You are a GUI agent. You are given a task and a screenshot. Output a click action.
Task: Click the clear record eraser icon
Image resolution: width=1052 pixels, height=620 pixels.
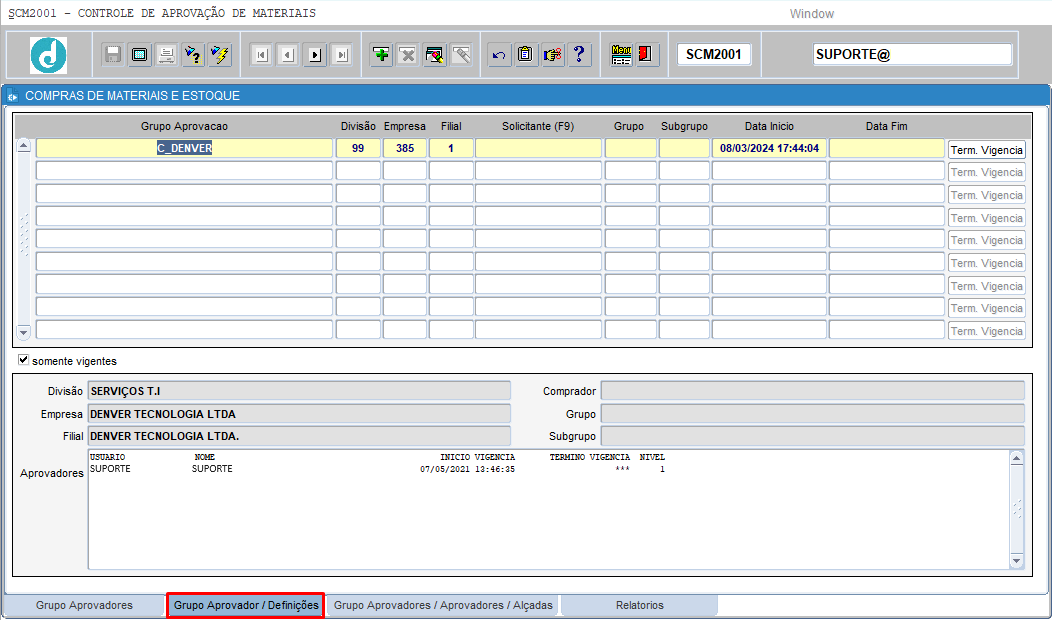click(435, 54)
